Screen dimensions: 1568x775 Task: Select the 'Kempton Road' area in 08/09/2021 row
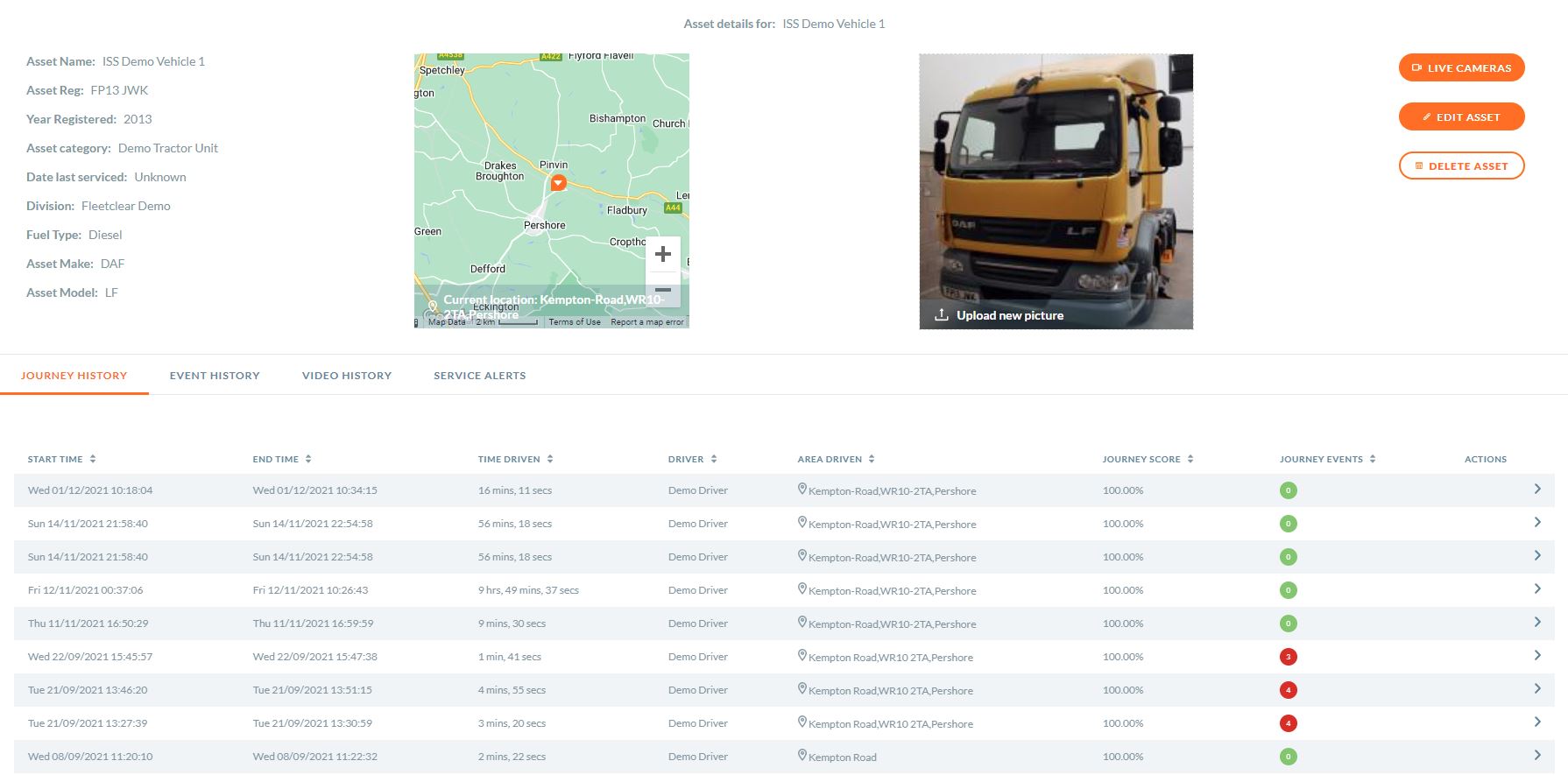coord(842,757)
